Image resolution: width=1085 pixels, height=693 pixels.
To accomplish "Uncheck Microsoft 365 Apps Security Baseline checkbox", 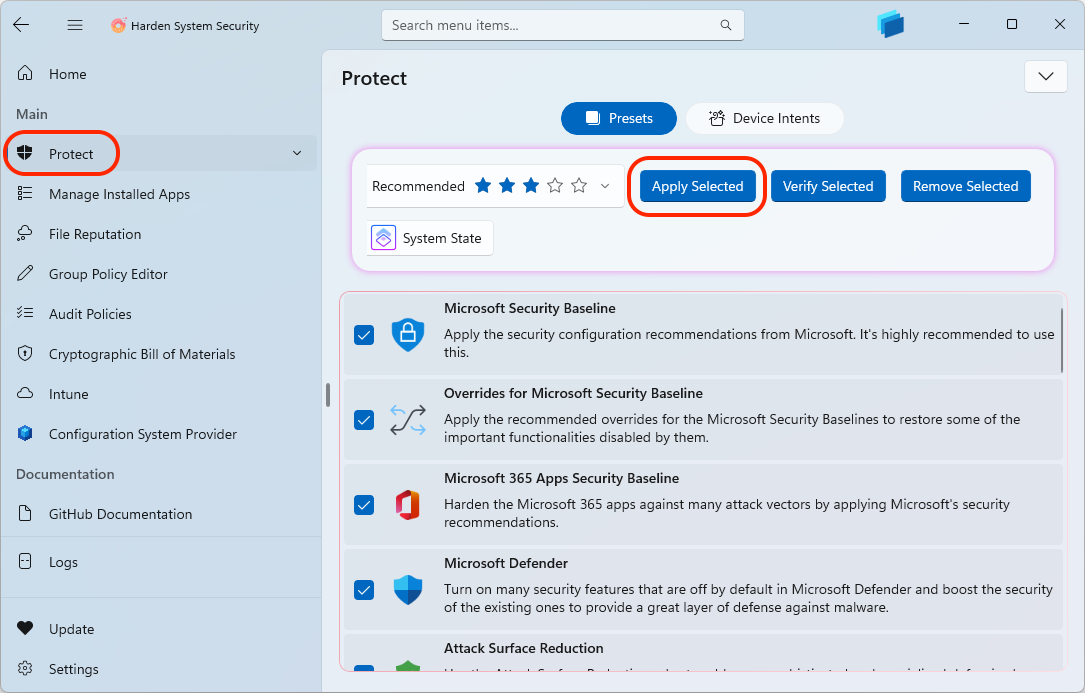I will point(364,505).
